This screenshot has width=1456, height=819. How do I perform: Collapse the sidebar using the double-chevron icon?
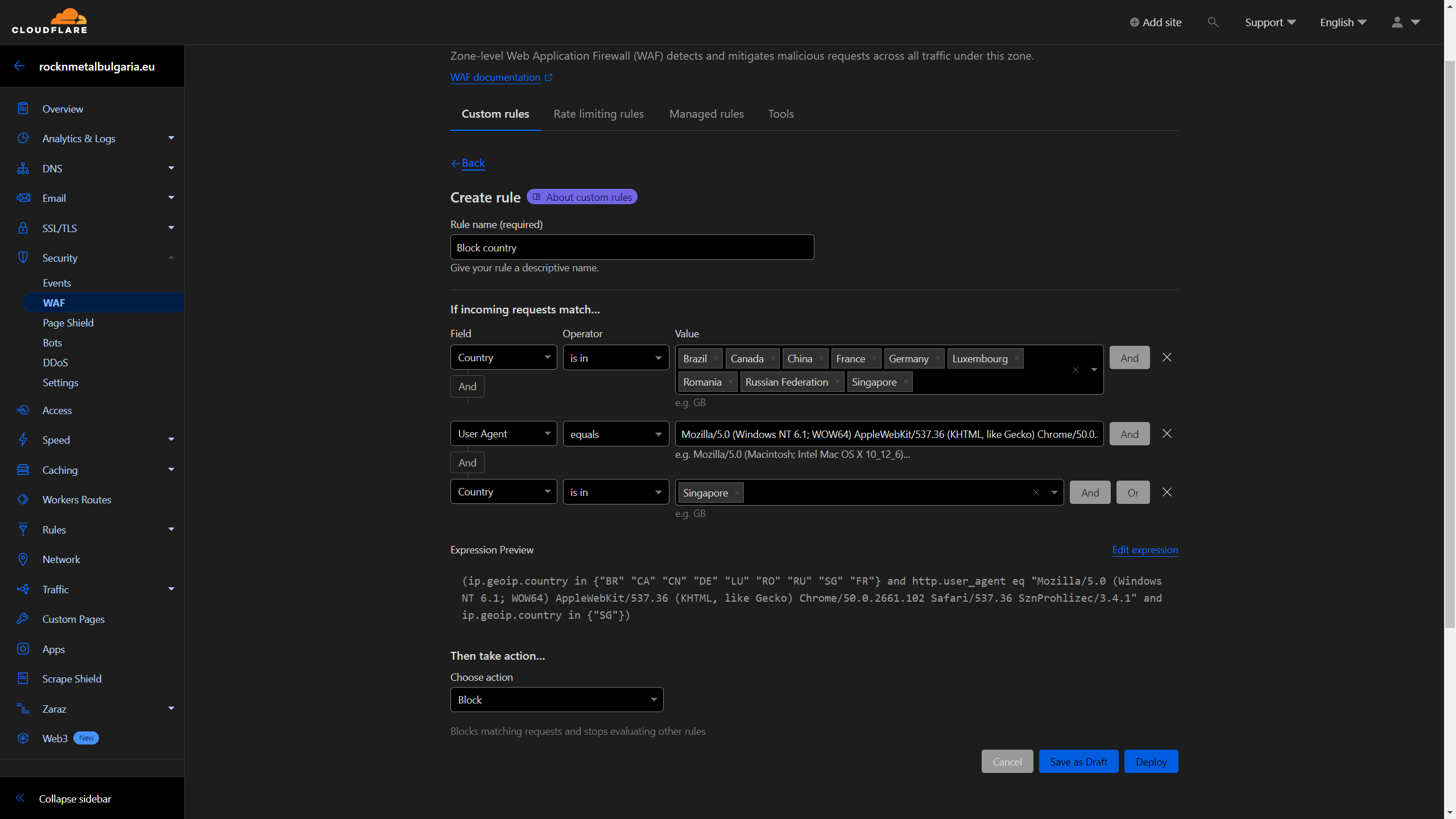[20, 798]
